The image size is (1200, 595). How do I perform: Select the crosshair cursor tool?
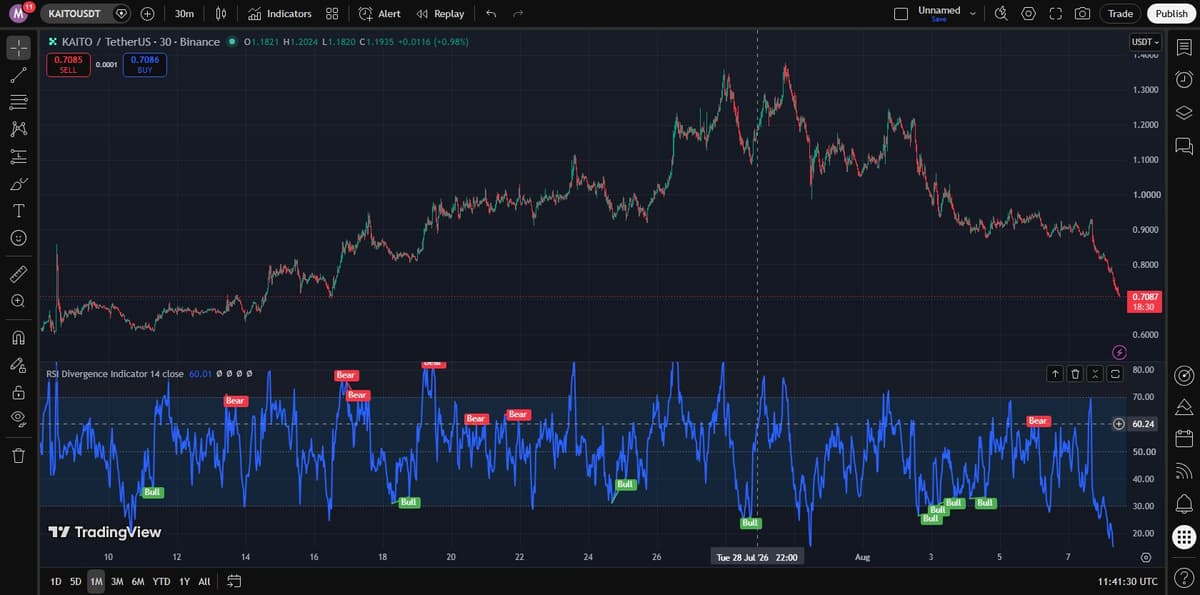18,47
